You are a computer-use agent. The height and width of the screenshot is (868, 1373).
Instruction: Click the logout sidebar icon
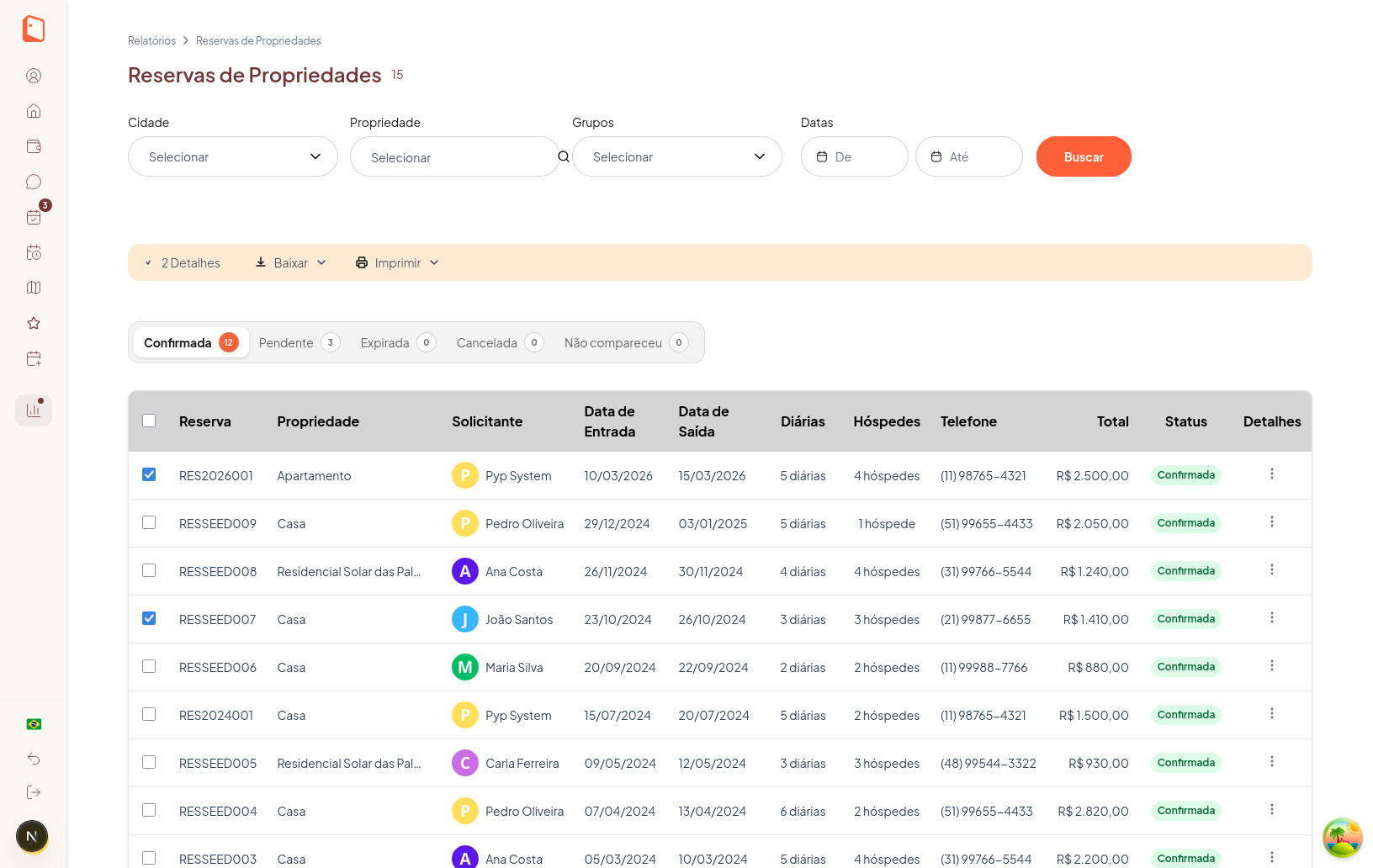coord(34,792)
